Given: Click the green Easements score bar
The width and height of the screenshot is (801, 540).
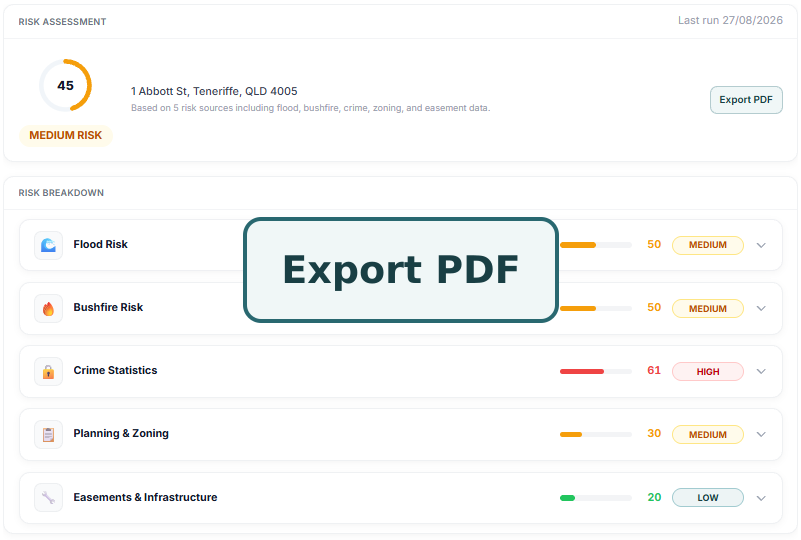Looking at the screenshot, I should (596, 498).
